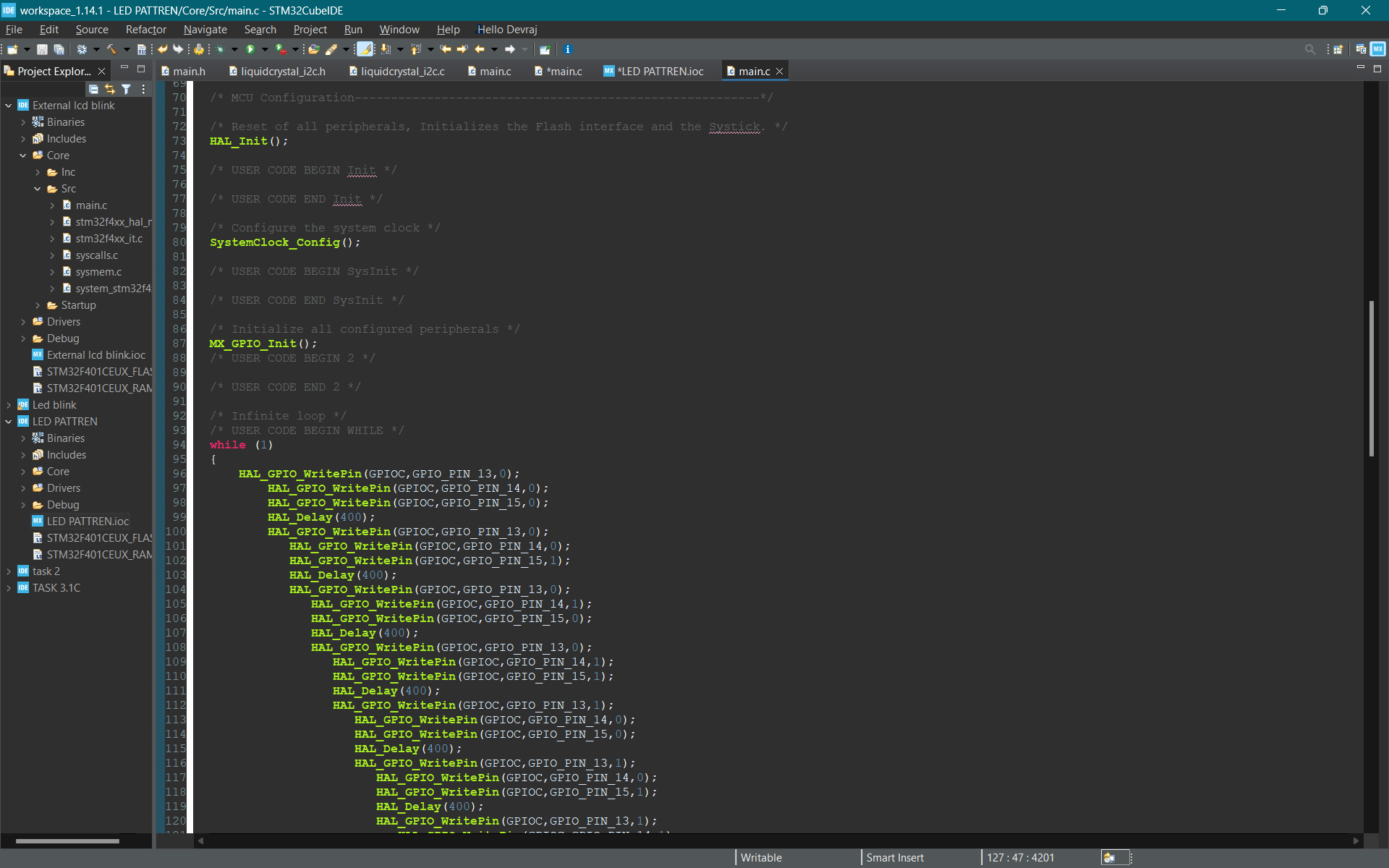Switch to the main.h editor tab
The width and height of the screenshot is (1389, 868).
(184, 71)
